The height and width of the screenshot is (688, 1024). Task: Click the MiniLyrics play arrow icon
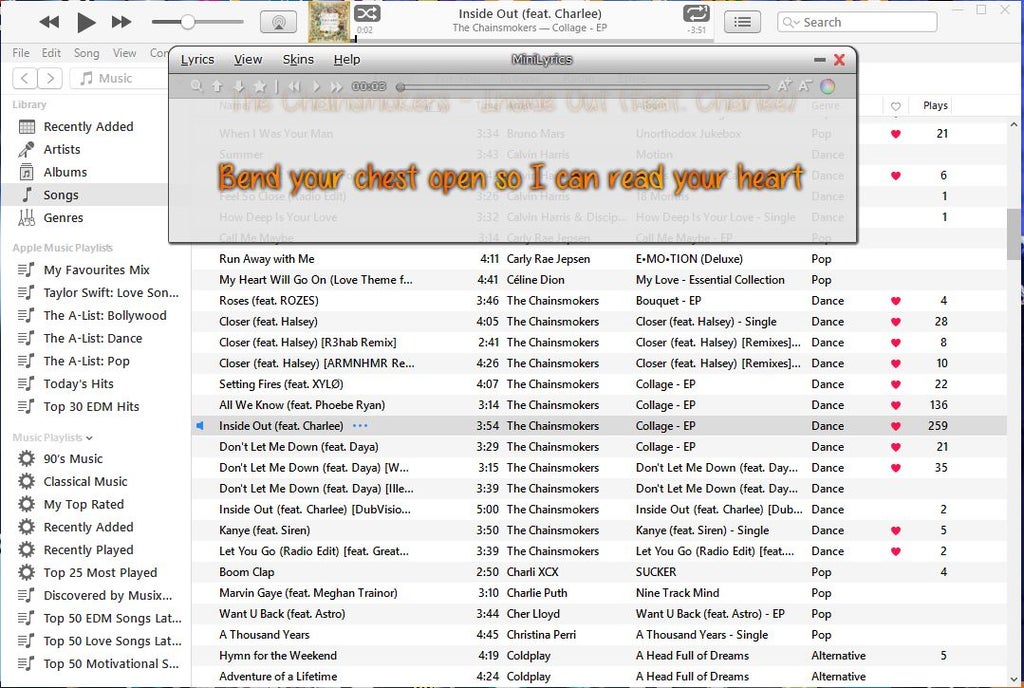[316, 86]
